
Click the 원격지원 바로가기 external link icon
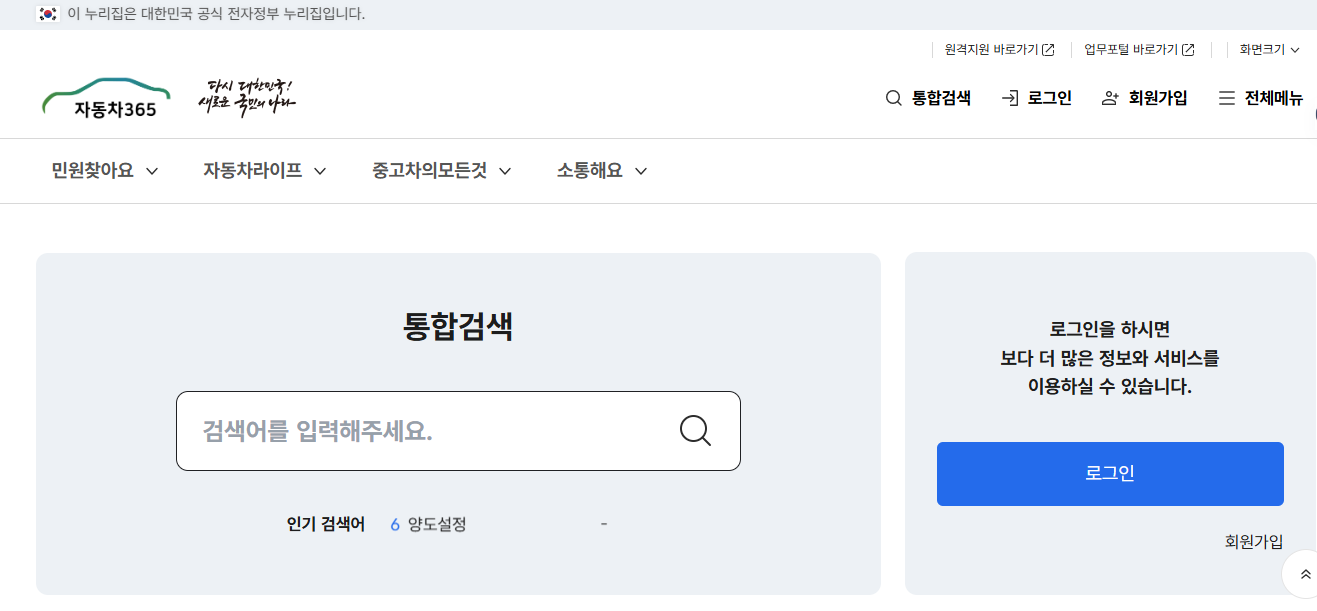tap(1049, 47)
